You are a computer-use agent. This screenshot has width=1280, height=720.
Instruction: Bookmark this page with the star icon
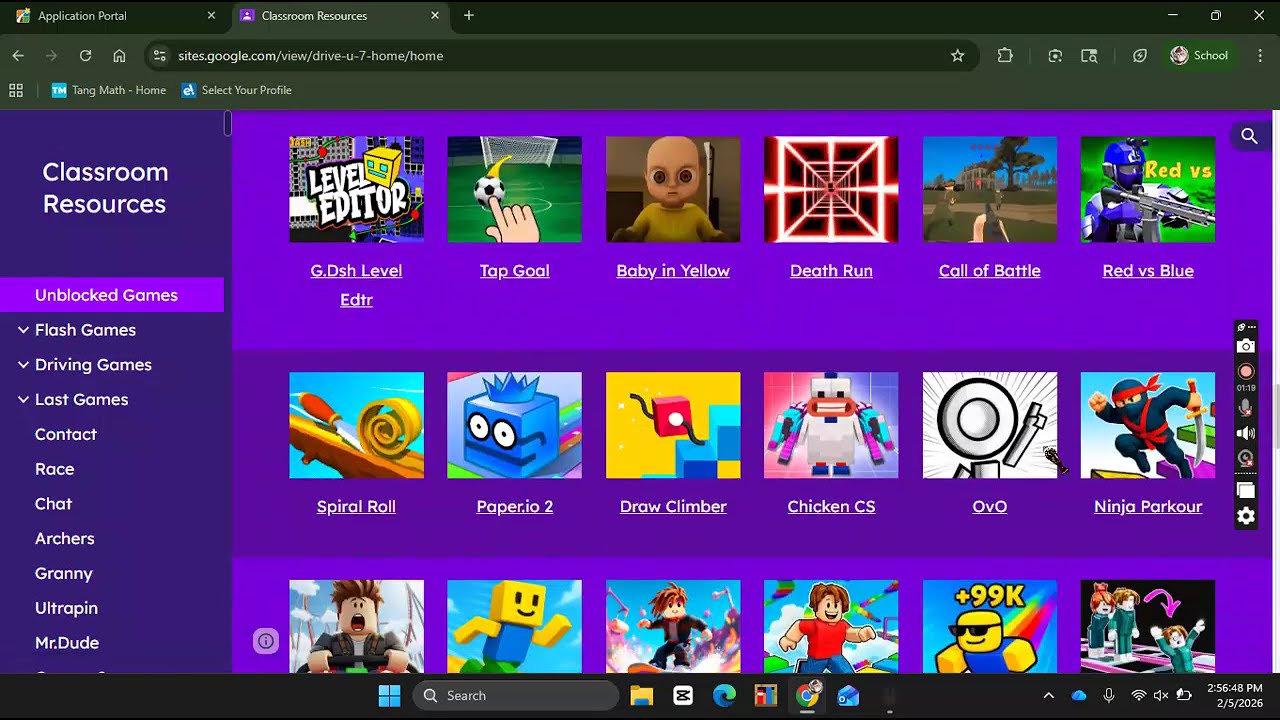(957, 56)
